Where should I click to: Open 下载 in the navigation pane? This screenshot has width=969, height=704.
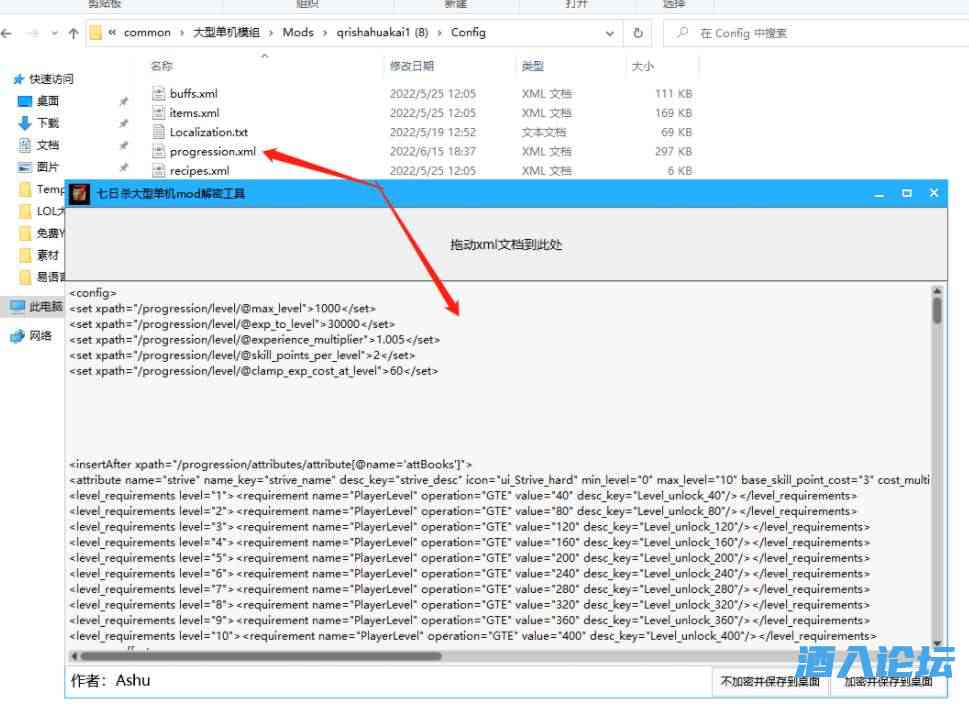[x=48, y=122]
